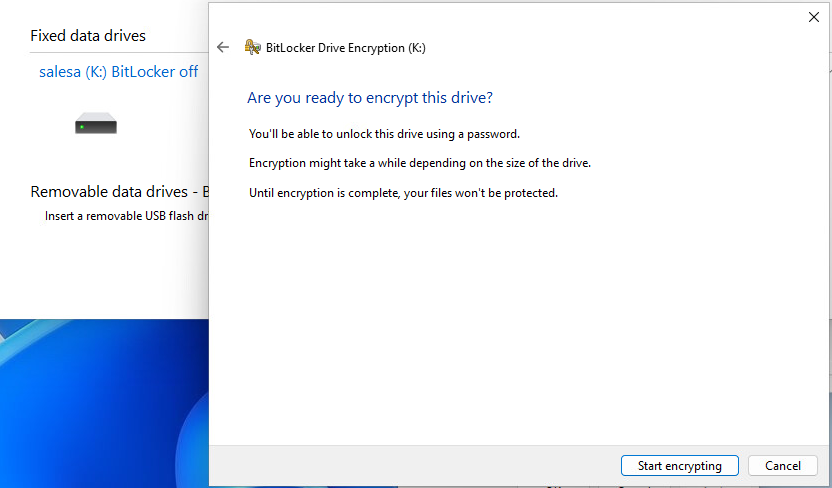Click the Start encrypting button
Viewport: 832px width, 488px height.
click(x=679, y=466)
